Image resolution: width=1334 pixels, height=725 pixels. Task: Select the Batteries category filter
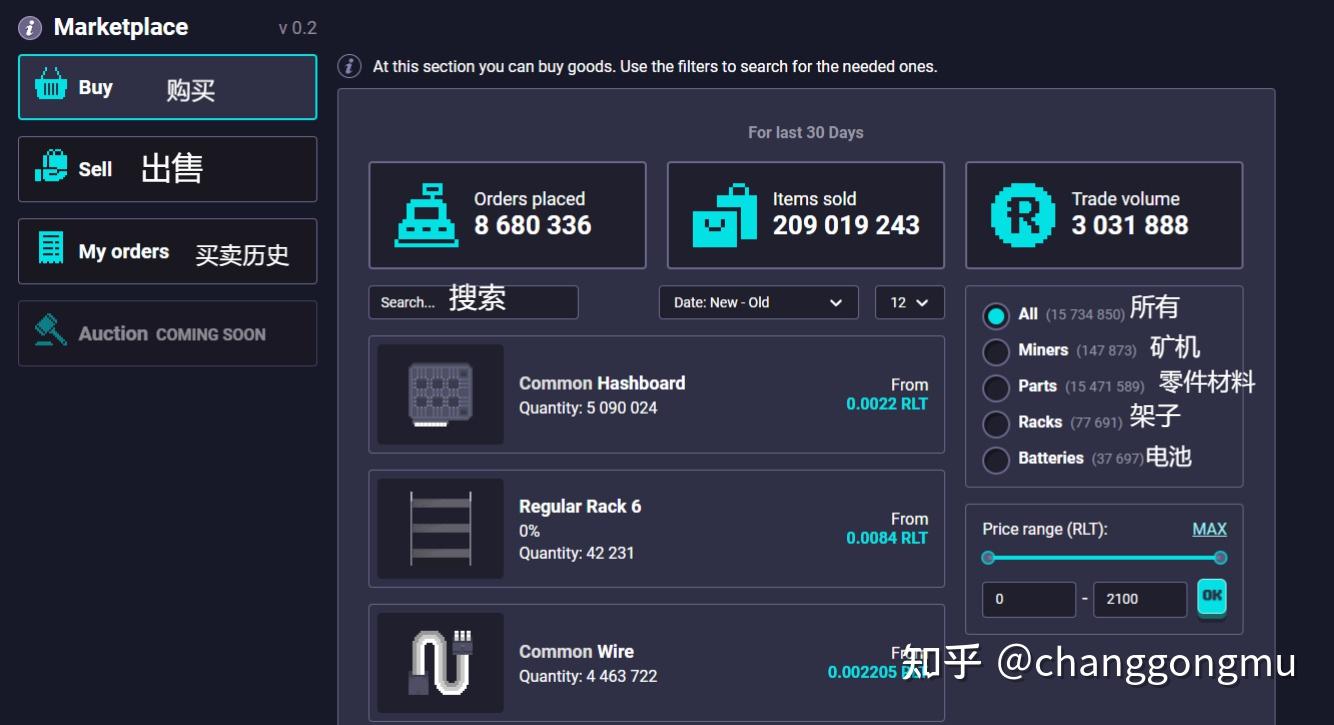[x=996, y=458]
